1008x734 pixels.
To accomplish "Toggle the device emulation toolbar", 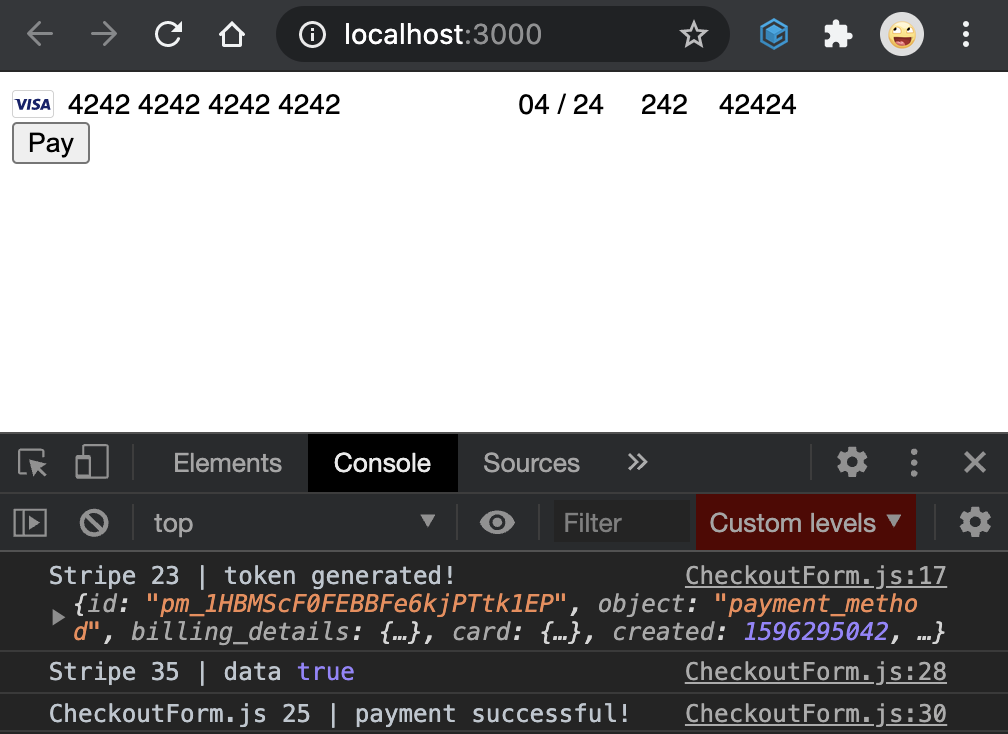I will [91, 462].
